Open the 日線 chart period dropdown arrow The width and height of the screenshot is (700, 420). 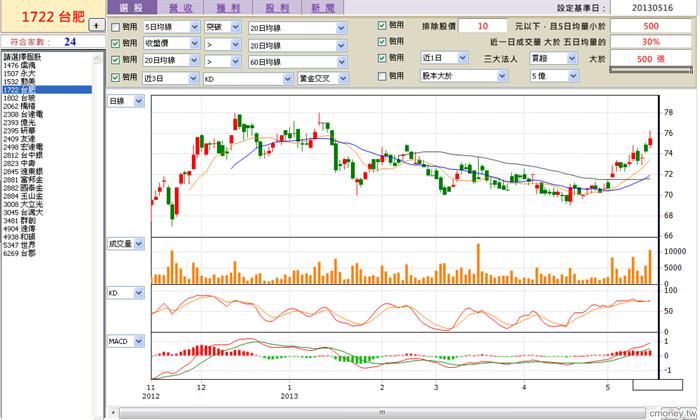(139, 101)
